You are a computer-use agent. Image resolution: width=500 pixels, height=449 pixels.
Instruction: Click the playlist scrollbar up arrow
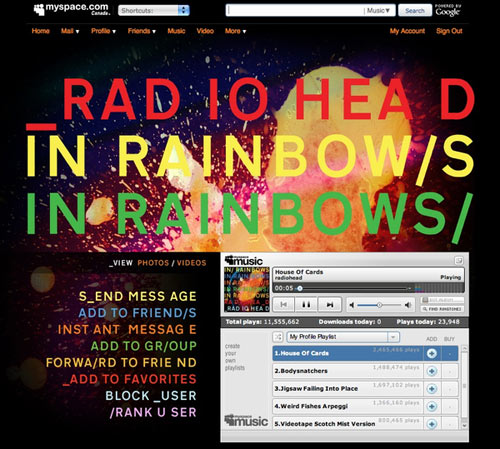464,348
